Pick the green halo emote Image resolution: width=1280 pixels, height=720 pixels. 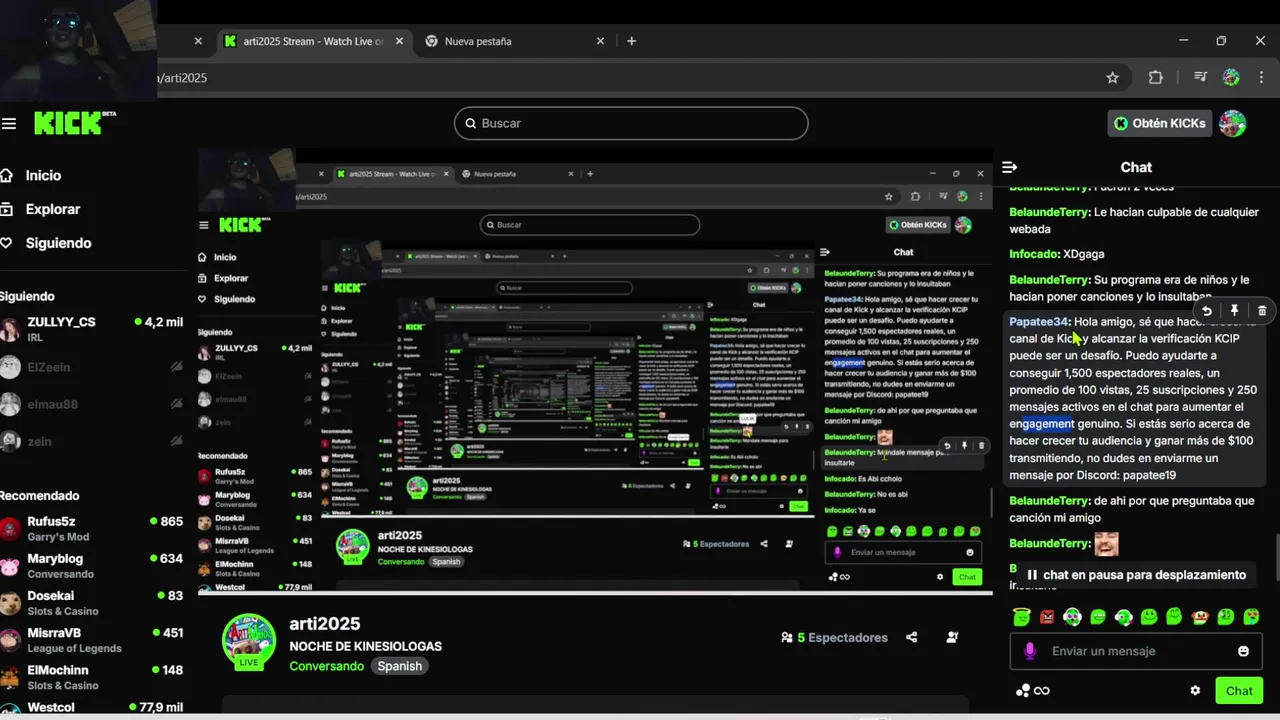[1021, 617]
